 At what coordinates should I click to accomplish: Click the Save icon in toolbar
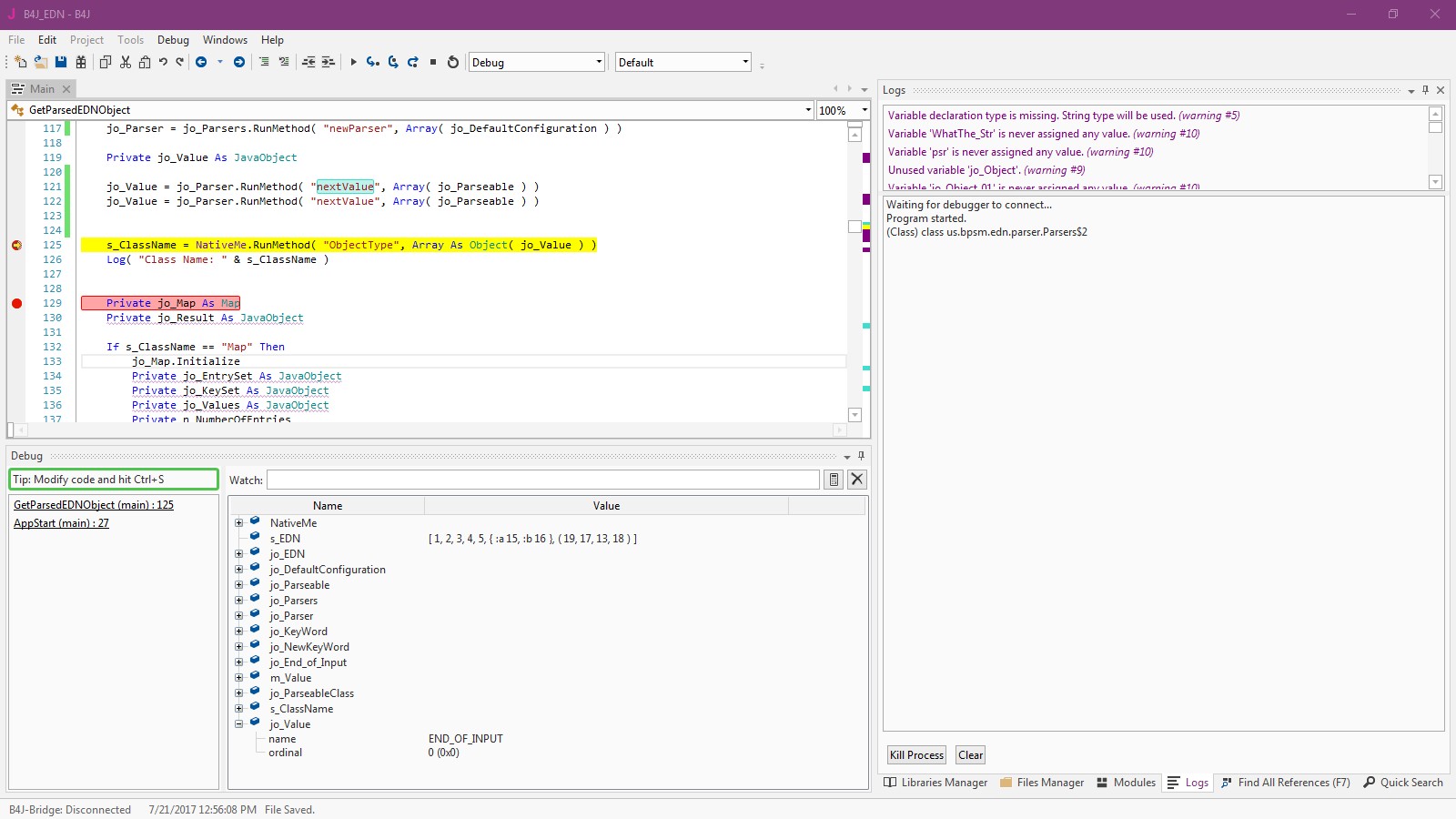61,62
